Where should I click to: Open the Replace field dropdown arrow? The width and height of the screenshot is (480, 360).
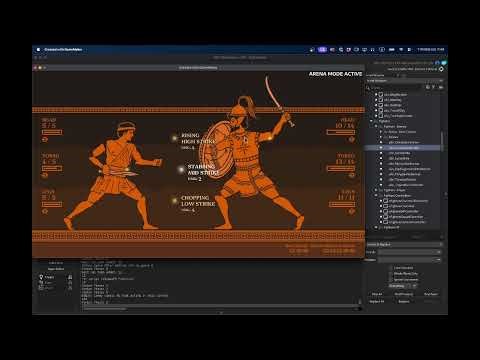[x=439, y=260]
